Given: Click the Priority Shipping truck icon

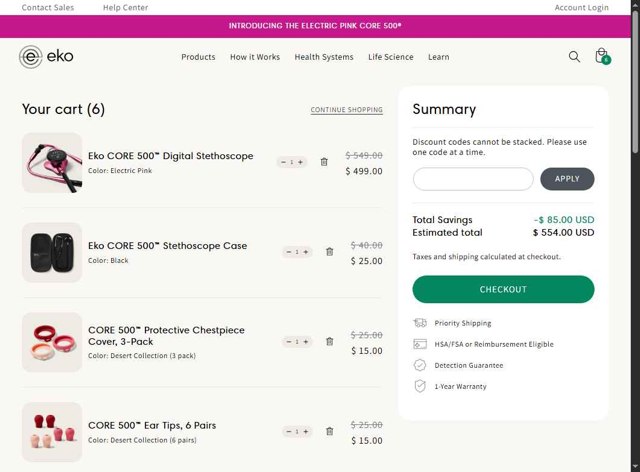Looking at the screenshot, I should pos(420,323).
